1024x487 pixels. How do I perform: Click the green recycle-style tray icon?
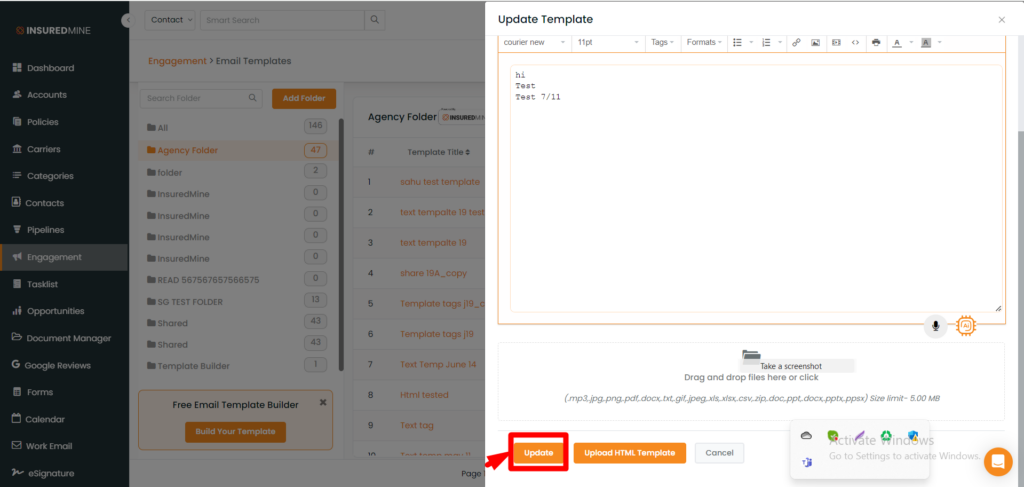tap(886, 435)
